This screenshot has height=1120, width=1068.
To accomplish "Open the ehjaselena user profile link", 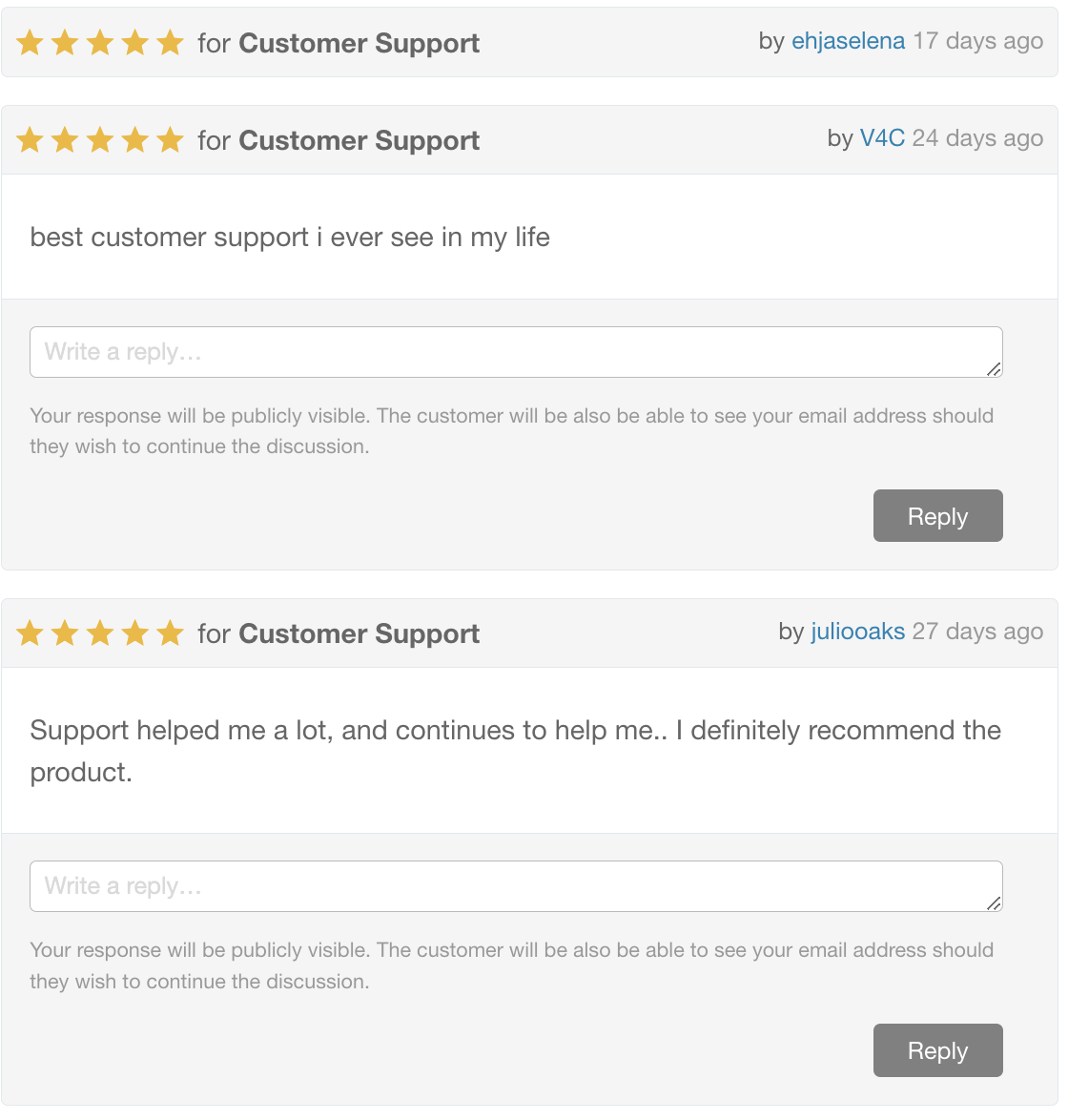I will pyautogui.click(x=848, y=41).
